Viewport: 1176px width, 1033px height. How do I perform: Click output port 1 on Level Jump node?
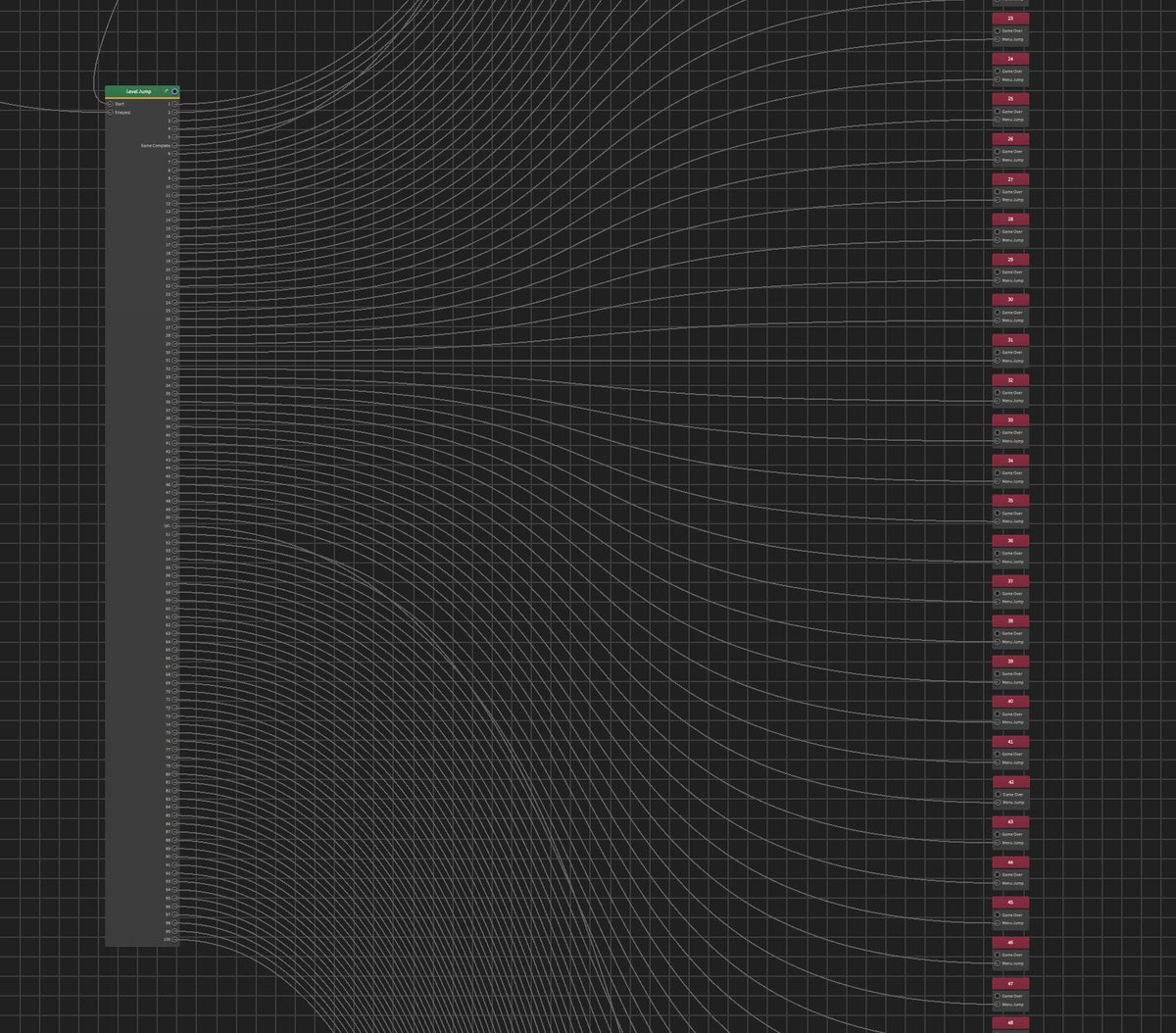pos(174,104)
